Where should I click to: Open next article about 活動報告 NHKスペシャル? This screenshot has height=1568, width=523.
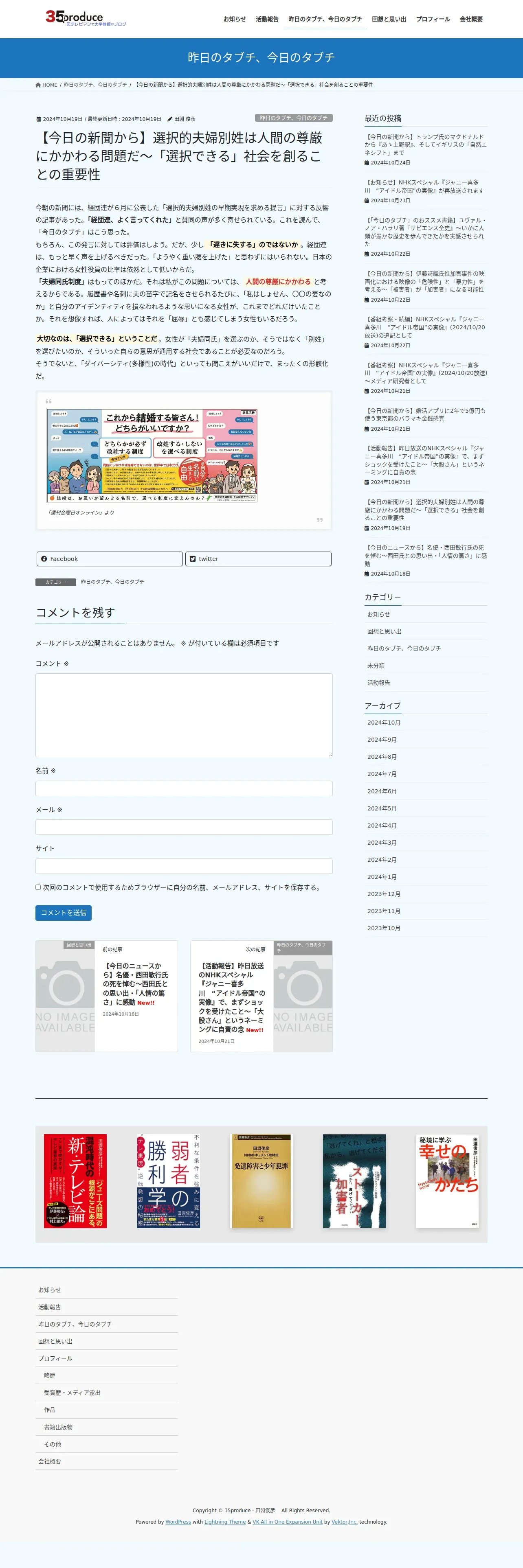point(231,997)
